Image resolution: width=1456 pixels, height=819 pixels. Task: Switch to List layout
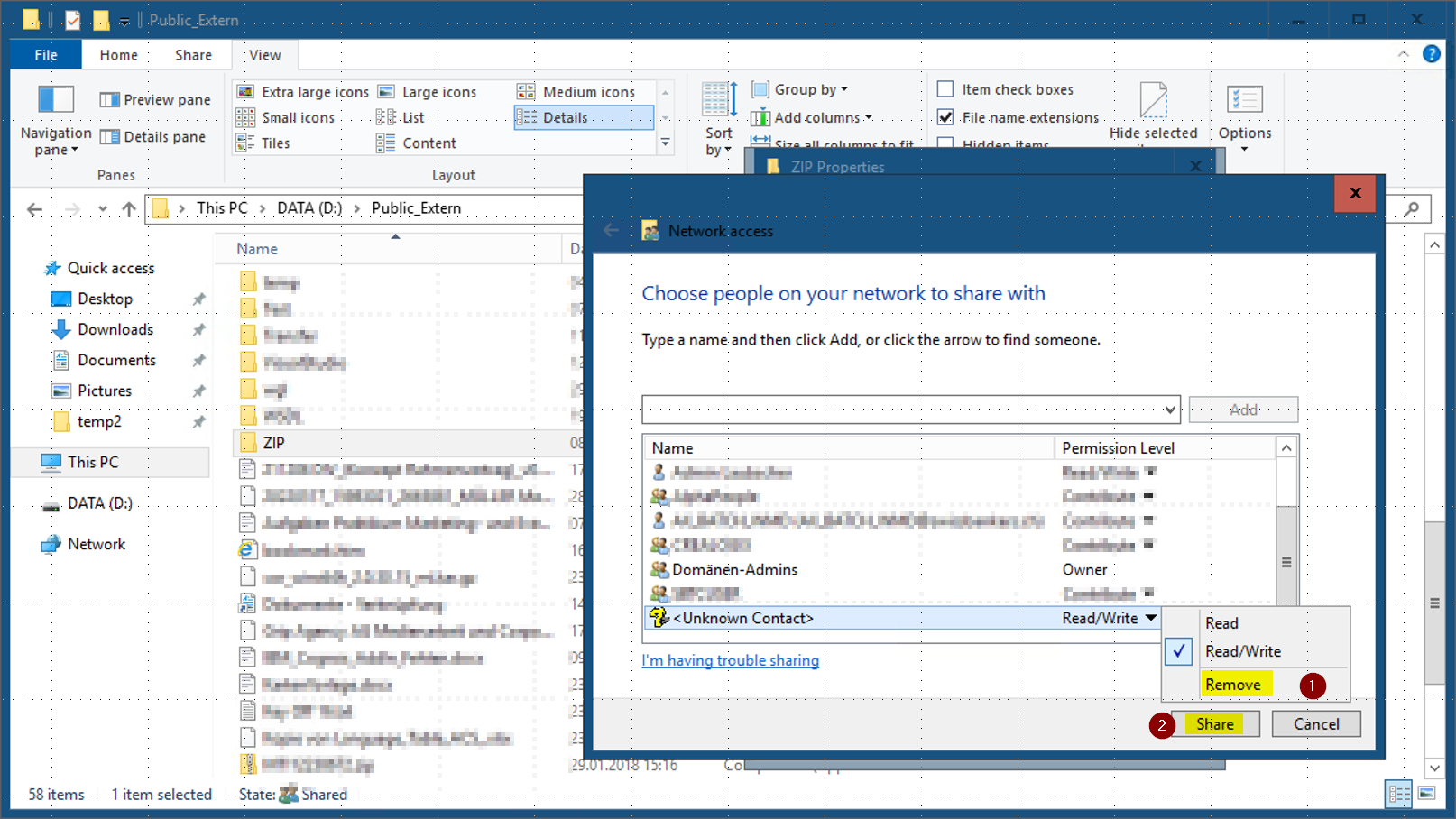coord(401,117)
